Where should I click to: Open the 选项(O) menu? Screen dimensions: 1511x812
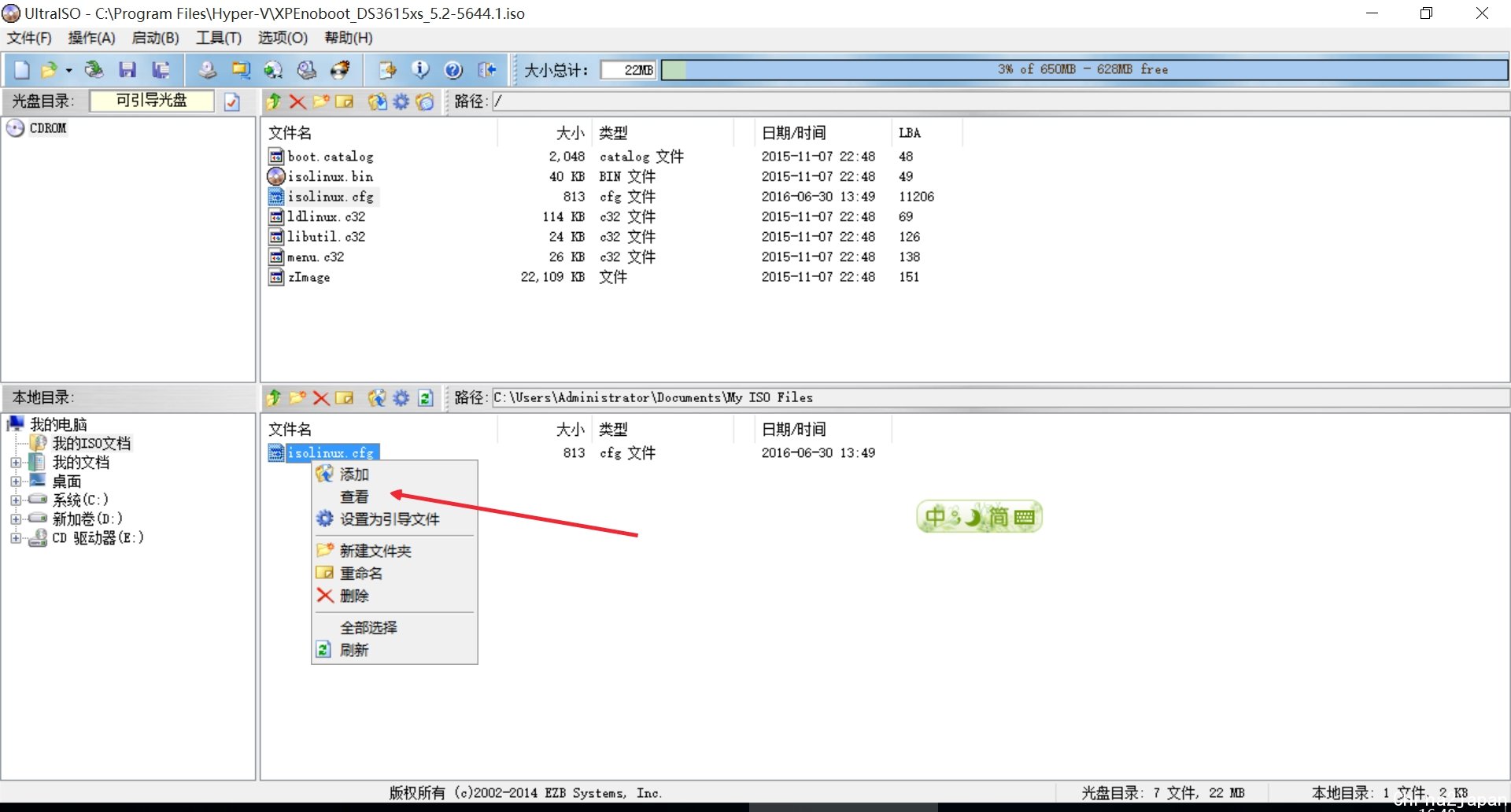tap(283, 38)
